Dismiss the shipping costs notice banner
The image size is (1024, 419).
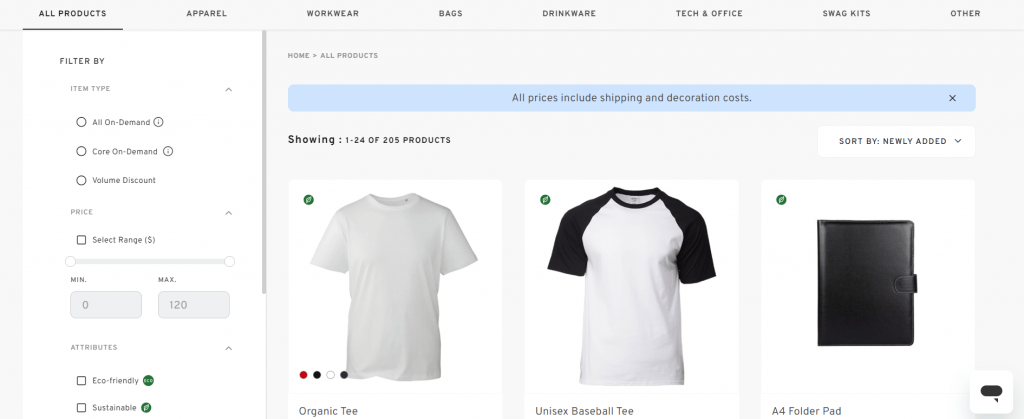(x=952, y=98)
